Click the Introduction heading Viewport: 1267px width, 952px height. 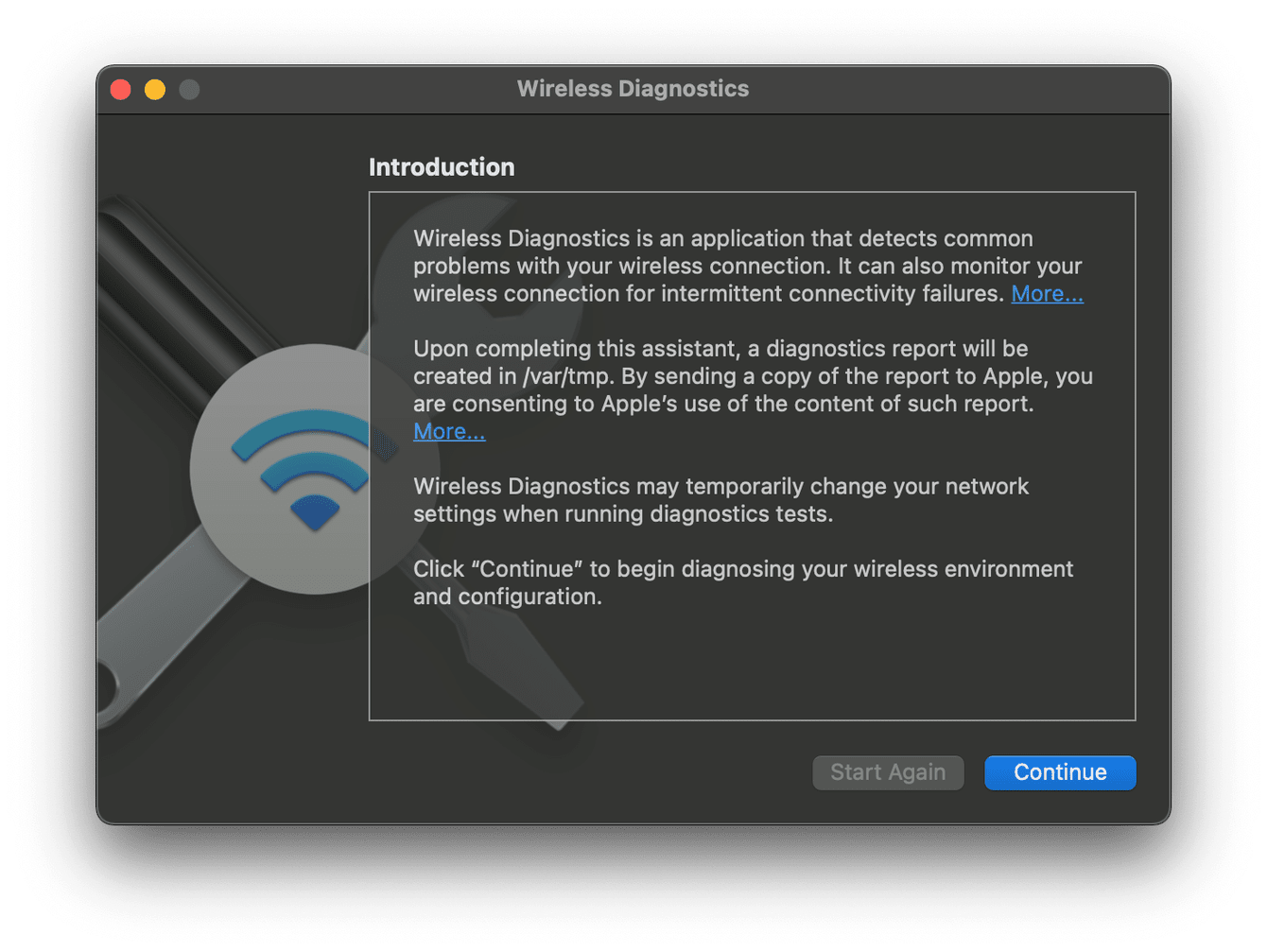coord(441,166)
